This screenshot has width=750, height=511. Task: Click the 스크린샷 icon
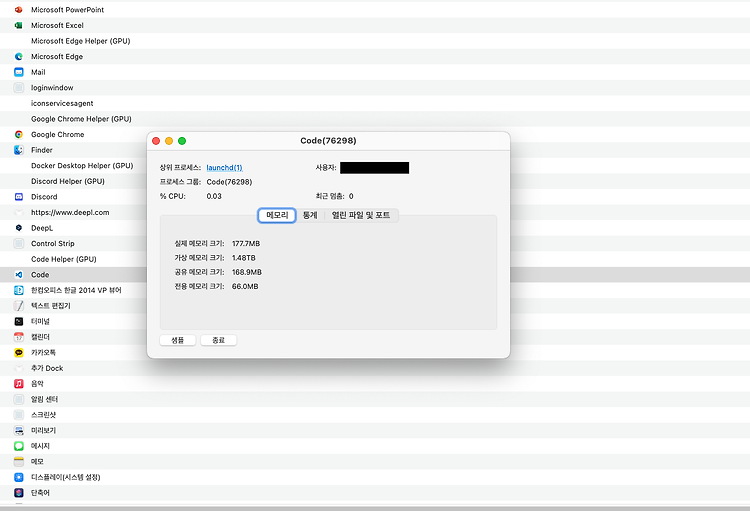pyautogui.click(x=19, y=415)
